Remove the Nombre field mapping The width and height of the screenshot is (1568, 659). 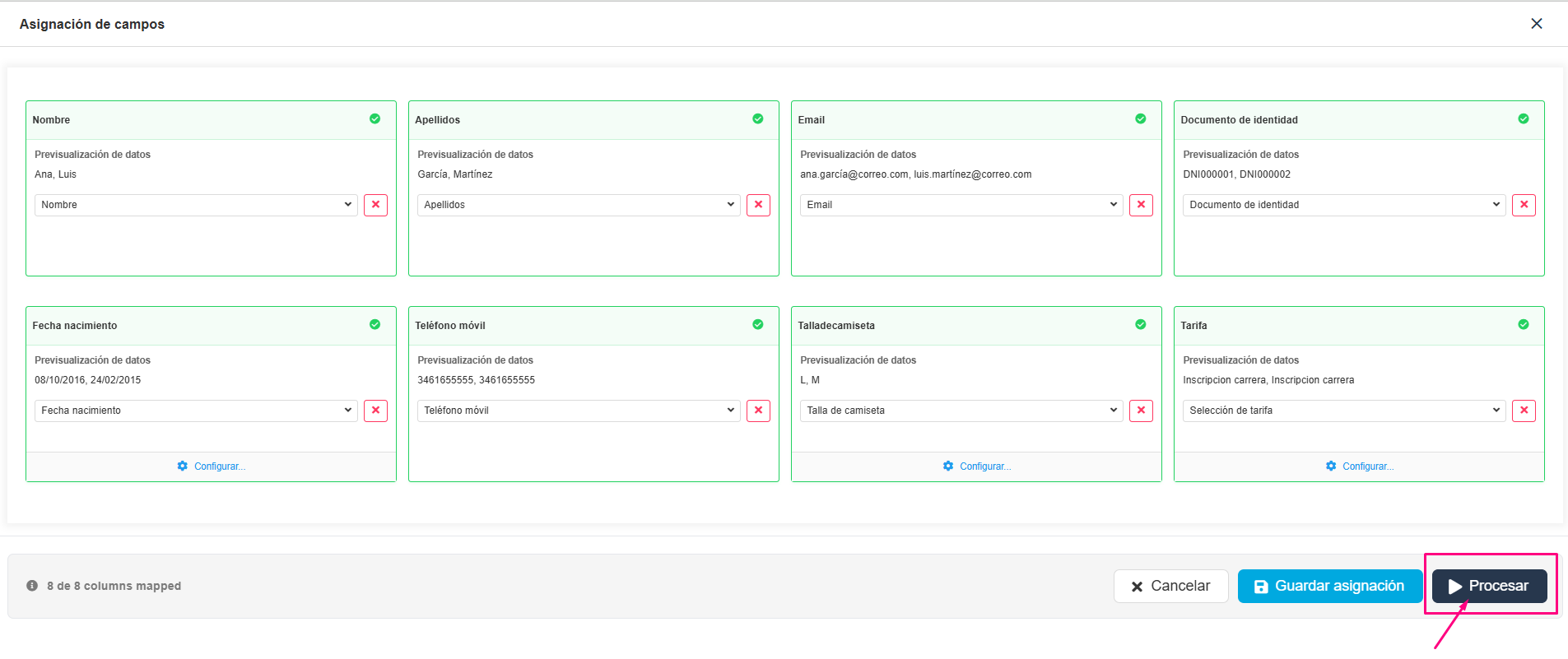(x=375, y=205)
